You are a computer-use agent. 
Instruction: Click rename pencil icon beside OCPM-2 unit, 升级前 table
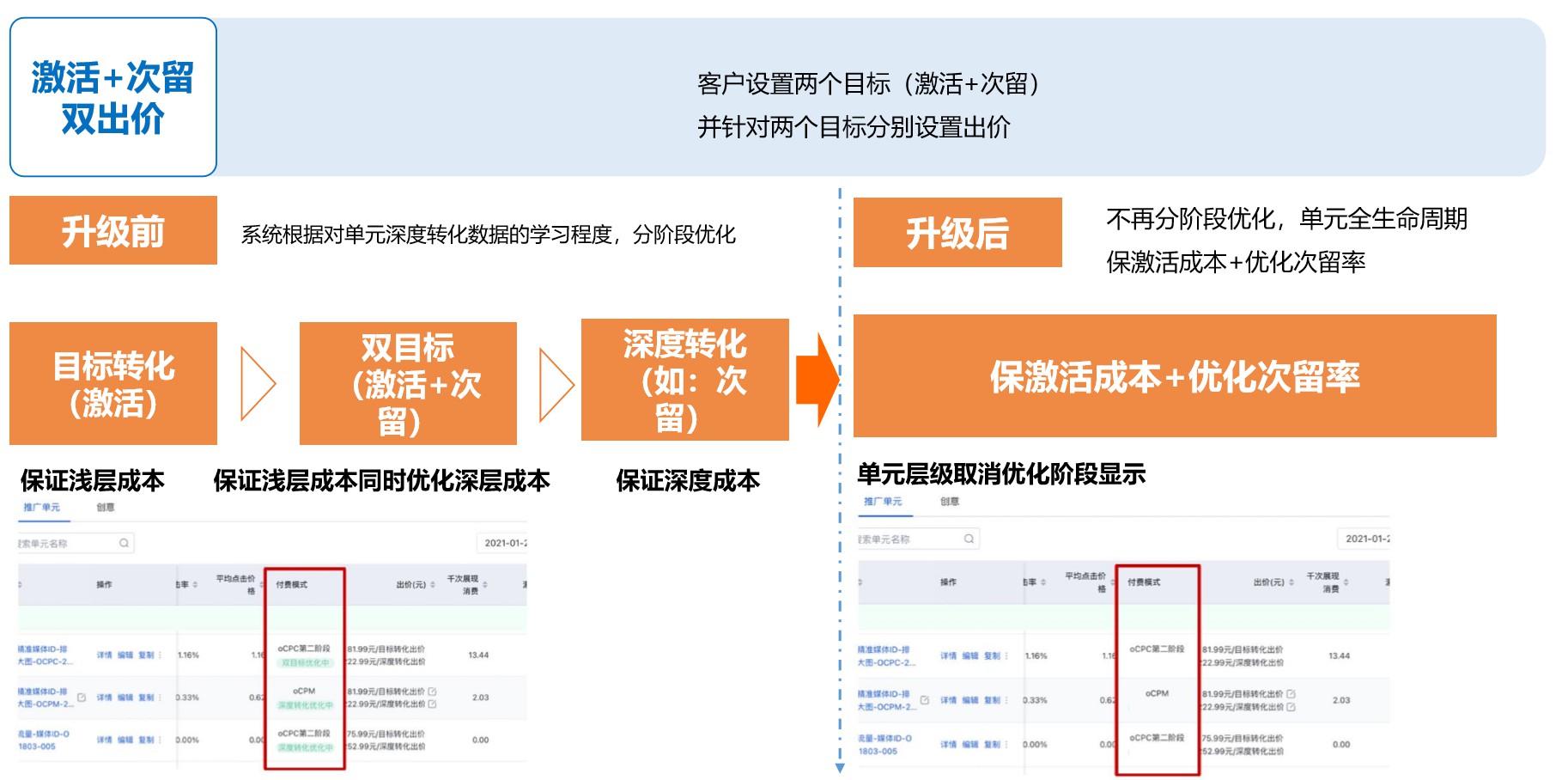(x=82, y=698)
